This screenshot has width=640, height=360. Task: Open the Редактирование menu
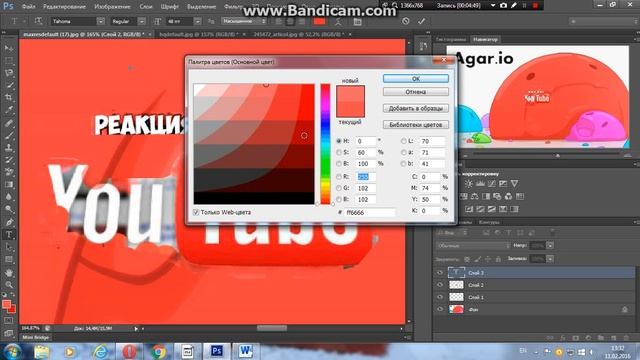click(x=64, y=7)
